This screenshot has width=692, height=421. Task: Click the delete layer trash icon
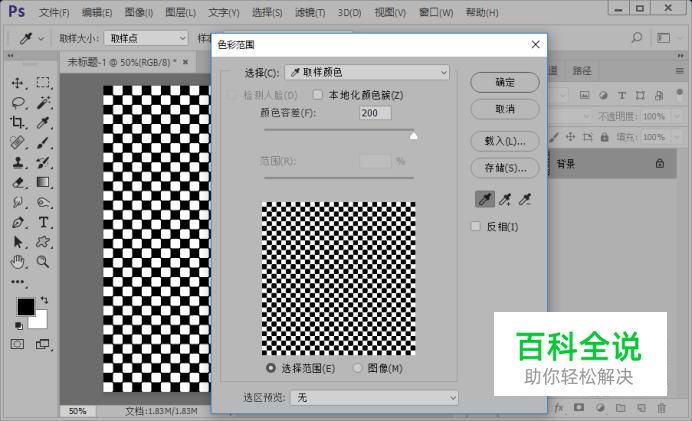662,408
